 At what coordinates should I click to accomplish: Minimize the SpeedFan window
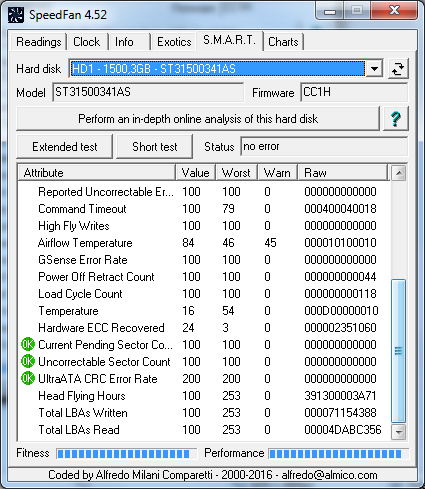coord(330,12)
